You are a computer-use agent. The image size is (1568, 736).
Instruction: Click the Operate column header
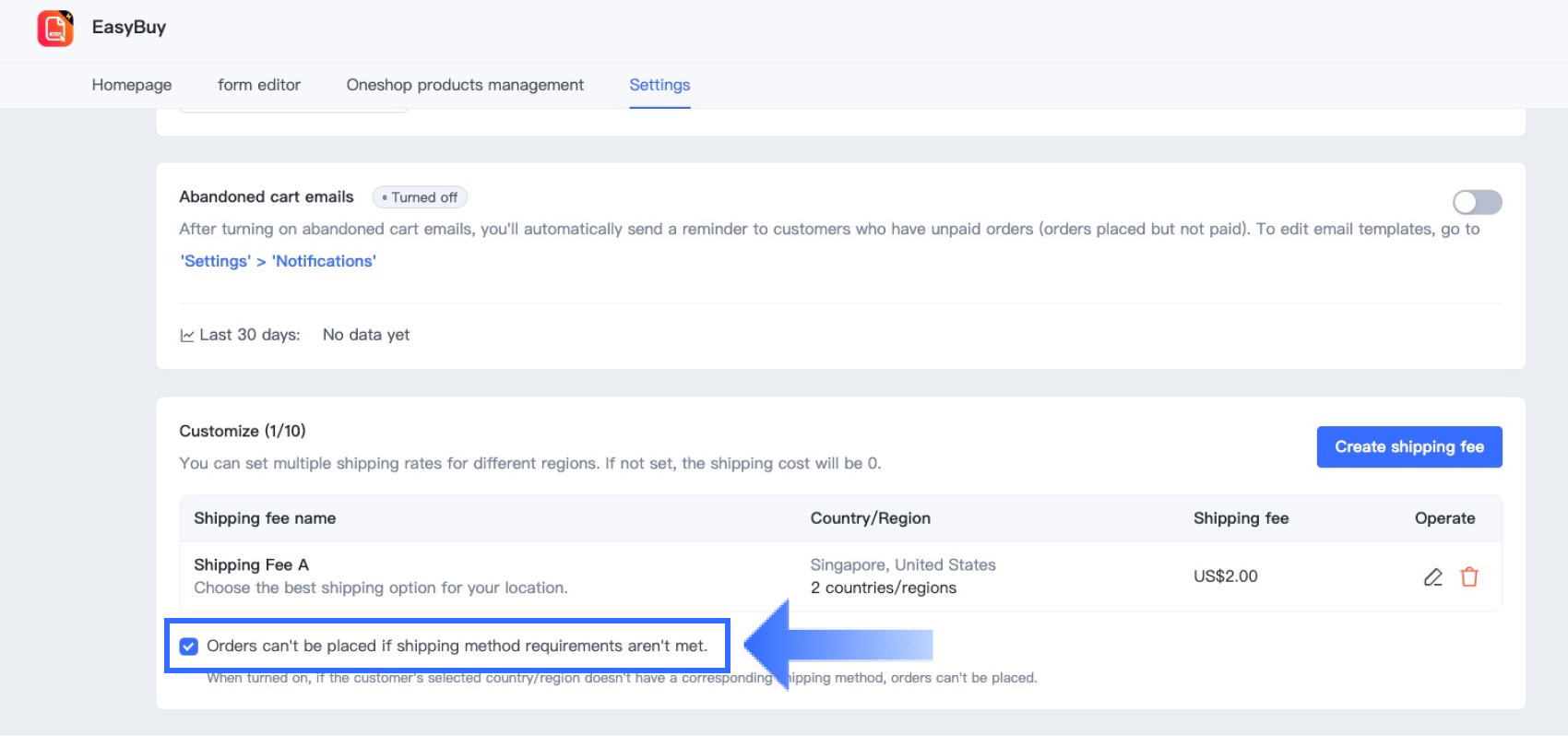[1444, 518]
